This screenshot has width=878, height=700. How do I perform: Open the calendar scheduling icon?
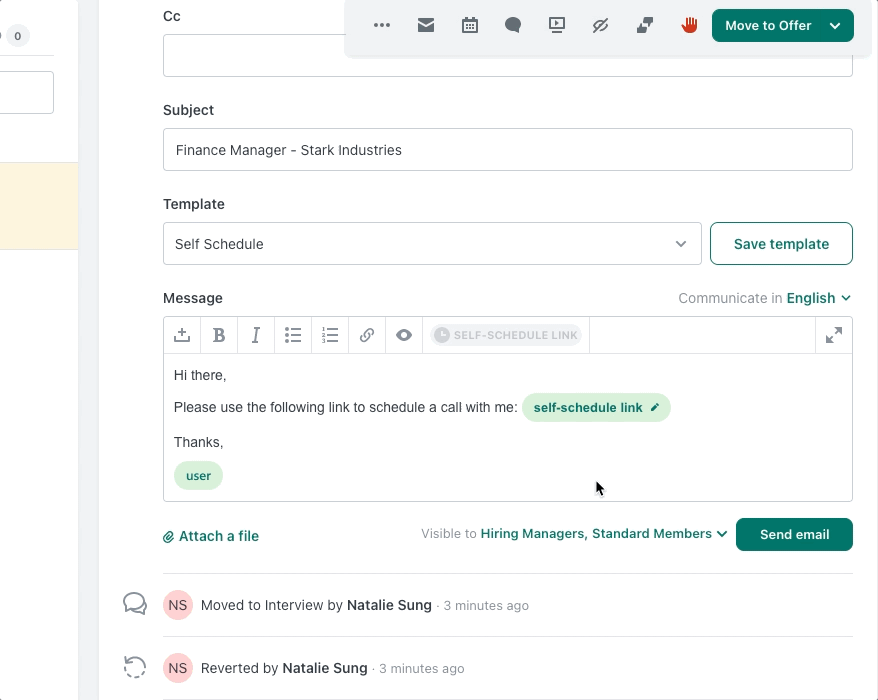pyautogui.click(x=470, y=25)
